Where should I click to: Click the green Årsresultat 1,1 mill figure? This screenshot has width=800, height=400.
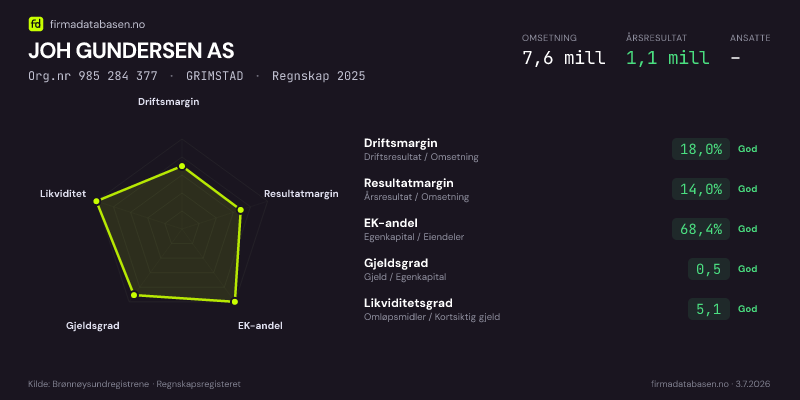click(668, 58)
